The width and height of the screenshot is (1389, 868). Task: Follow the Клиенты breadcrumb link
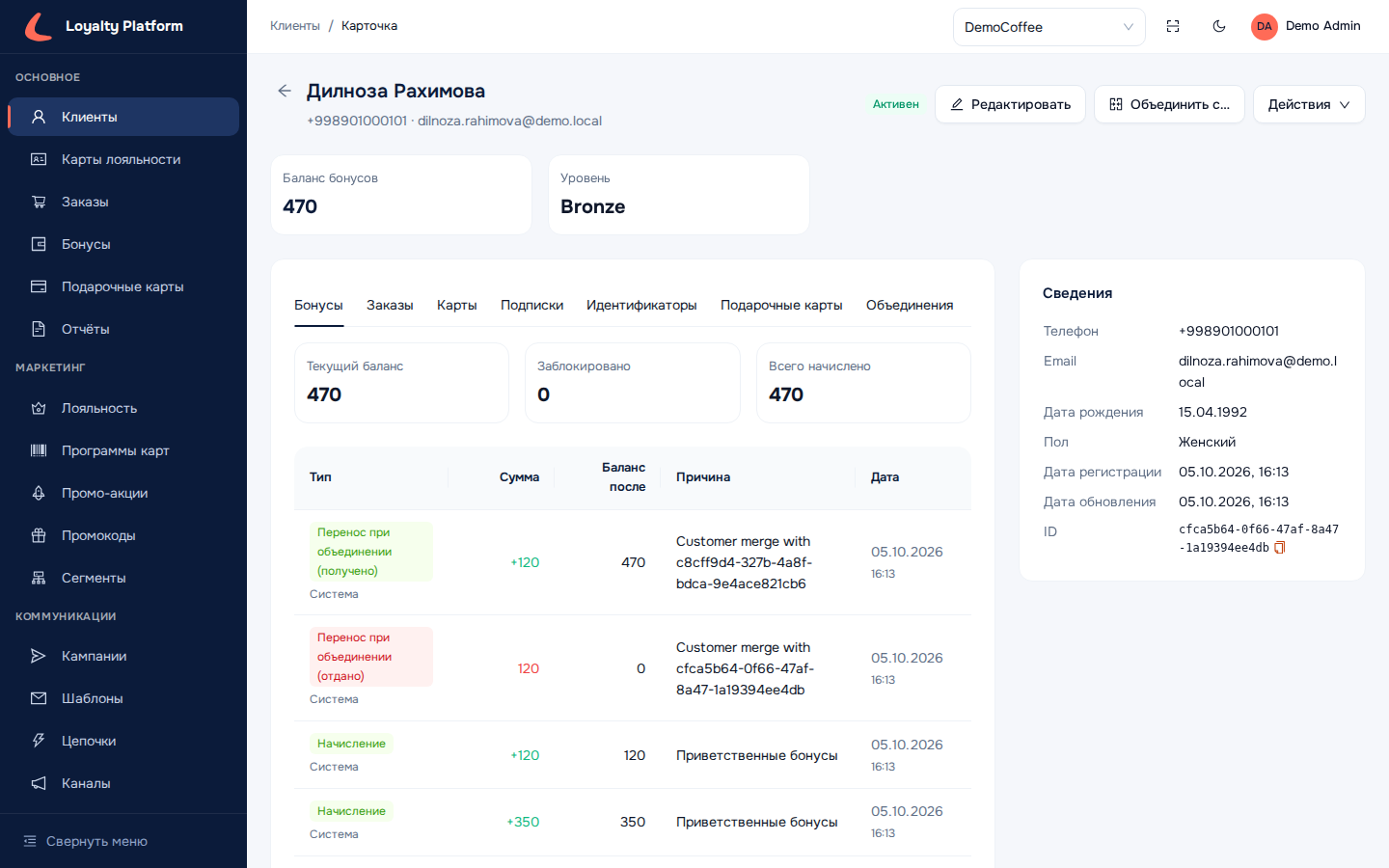(x=295, y=26)
